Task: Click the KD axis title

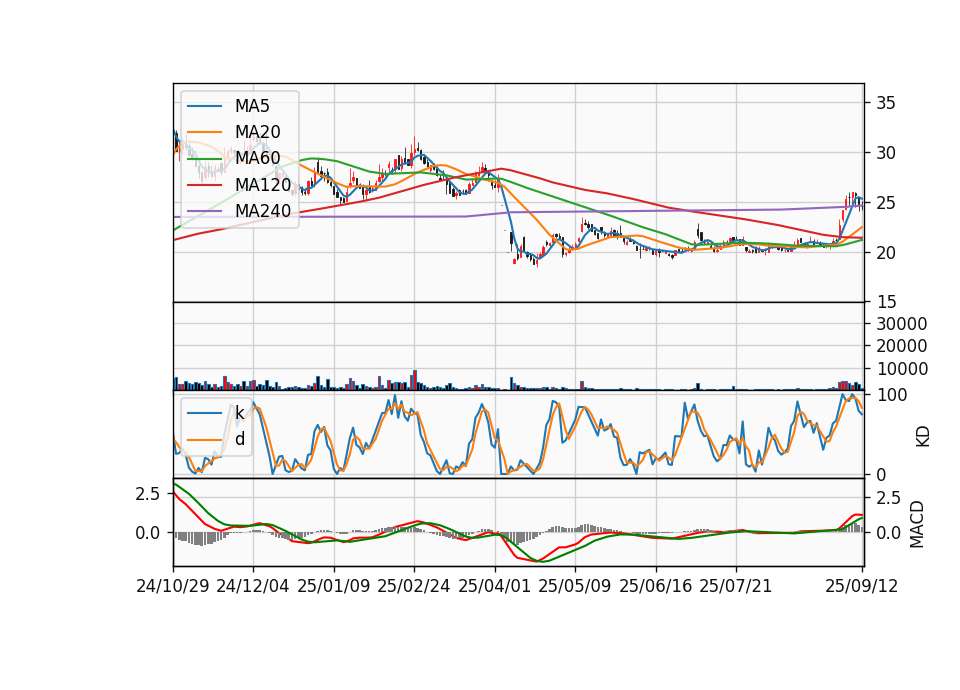Action: (x=923, y=436)
